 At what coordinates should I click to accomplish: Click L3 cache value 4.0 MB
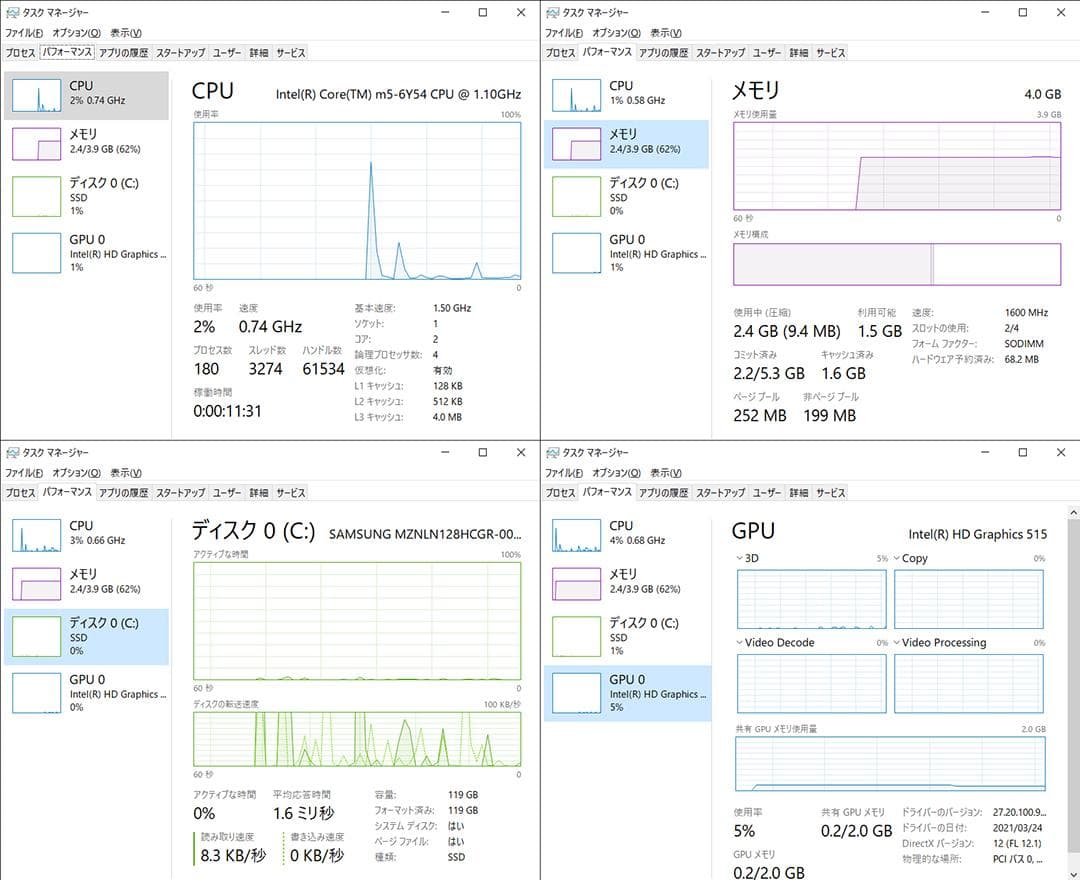(447, 417)
